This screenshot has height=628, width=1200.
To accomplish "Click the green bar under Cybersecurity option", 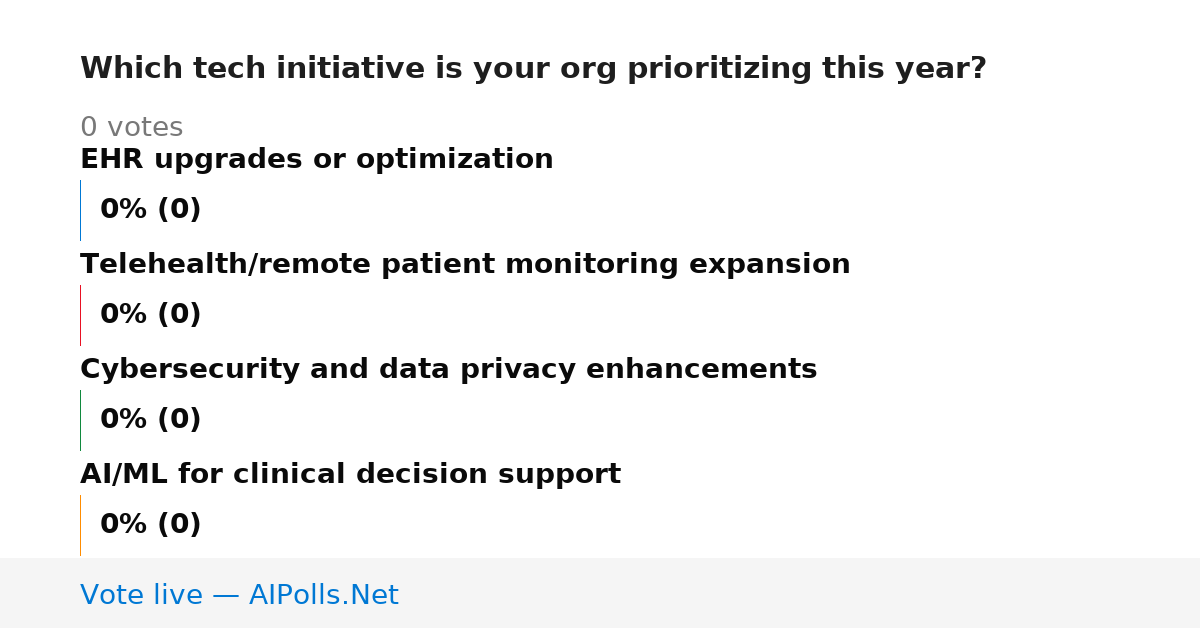I will [80, 420].
